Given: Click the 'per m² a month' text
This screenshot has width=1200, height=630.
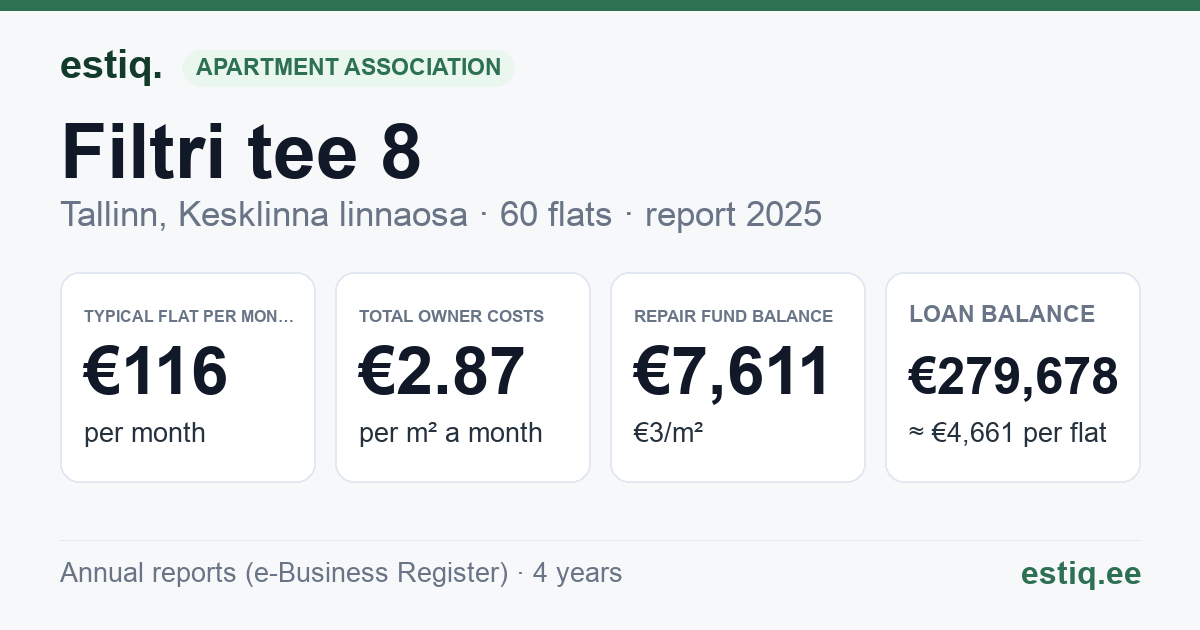Looking at the screenshot, I should point(450,433).
